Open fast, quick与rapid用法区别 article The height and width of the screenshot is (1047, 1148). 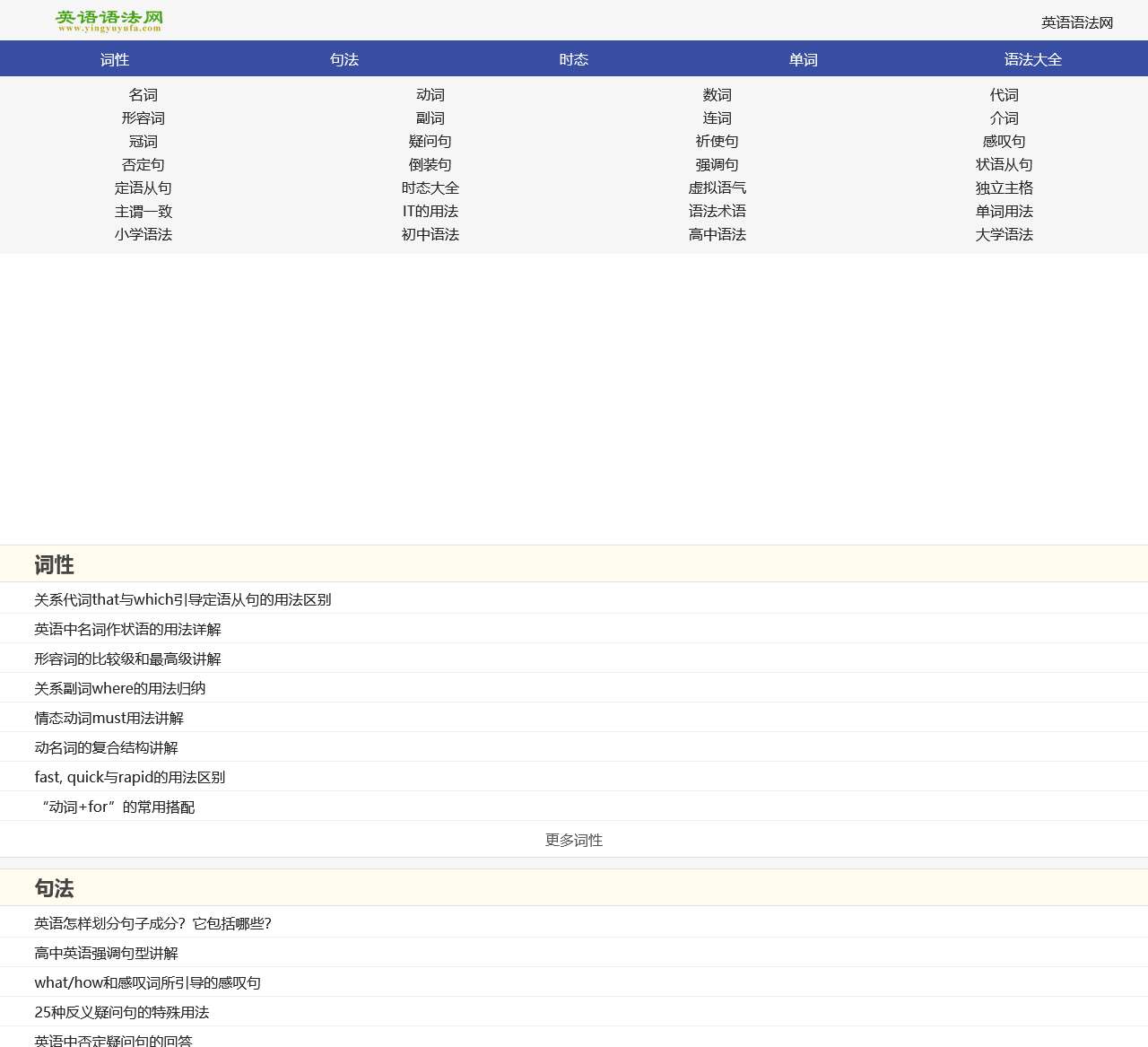[130, 777]
